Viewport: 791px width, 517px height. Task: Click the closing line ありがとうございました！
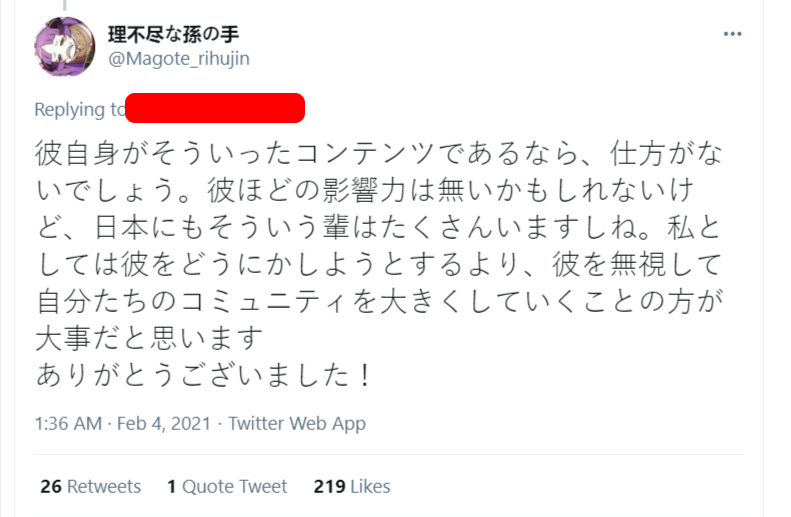[205, 377]
